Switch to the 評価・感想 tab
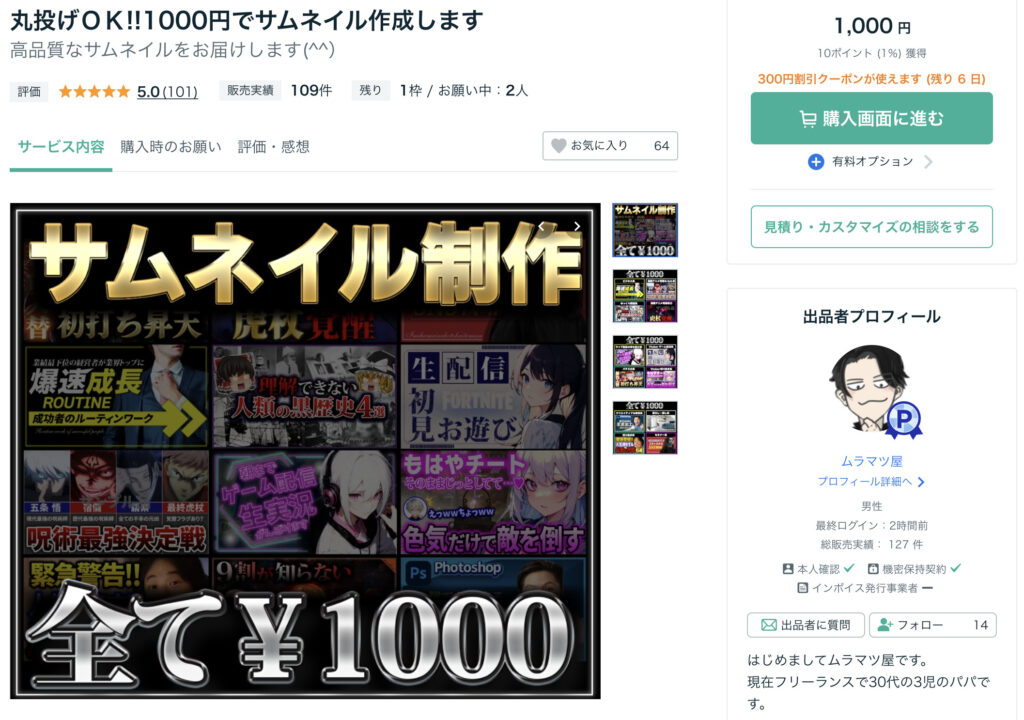 pos(273,147)
